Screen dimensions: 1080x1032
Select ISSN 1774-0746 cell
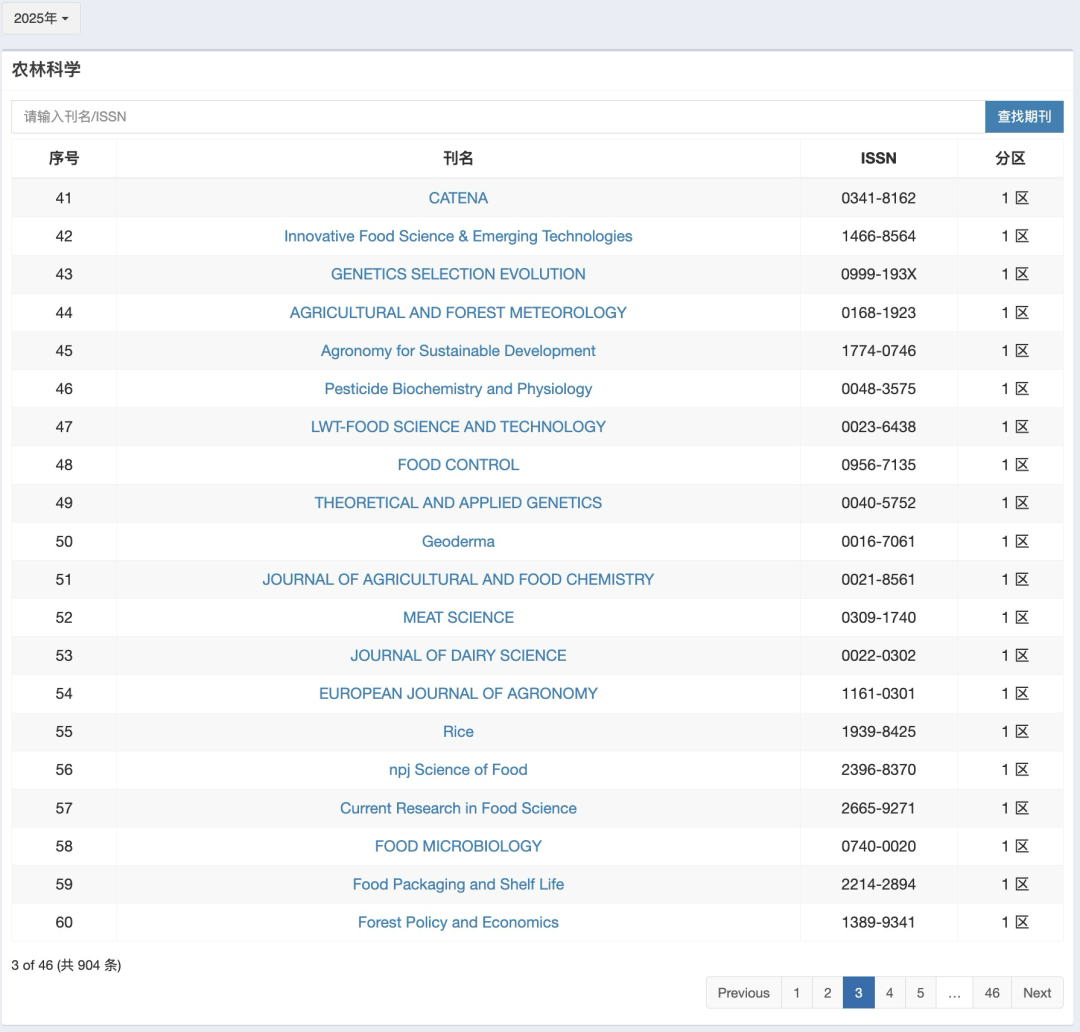pos(878,351)
